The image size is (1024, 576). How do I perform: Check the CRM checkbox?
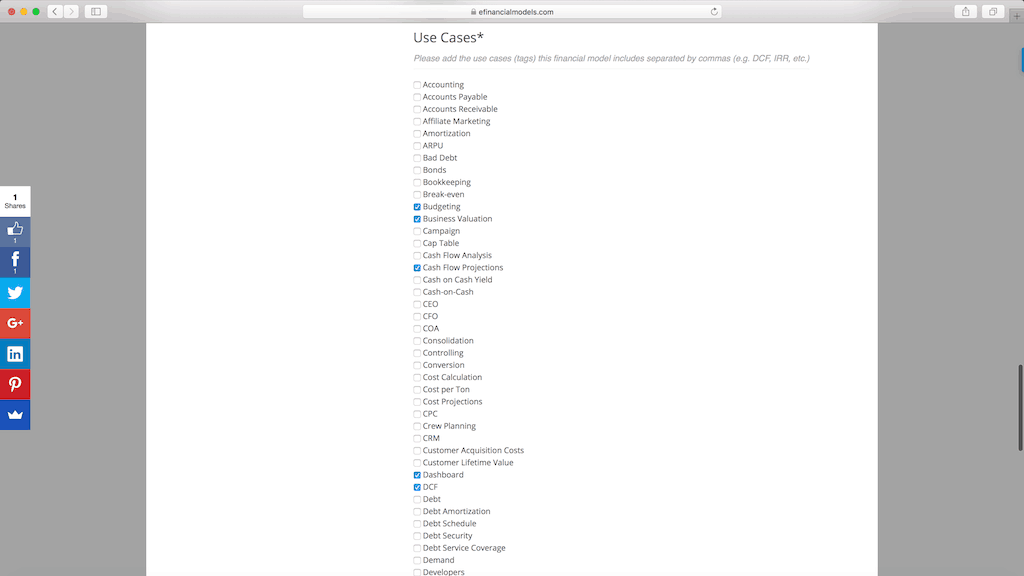point(417,438)
